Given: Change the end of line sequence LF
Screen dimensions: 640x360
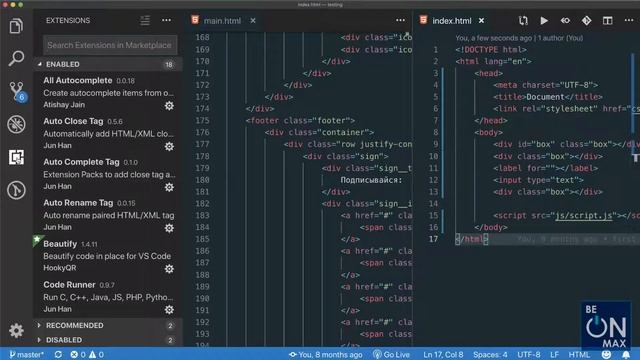Looking at the screenshot, I should (554, 354).
